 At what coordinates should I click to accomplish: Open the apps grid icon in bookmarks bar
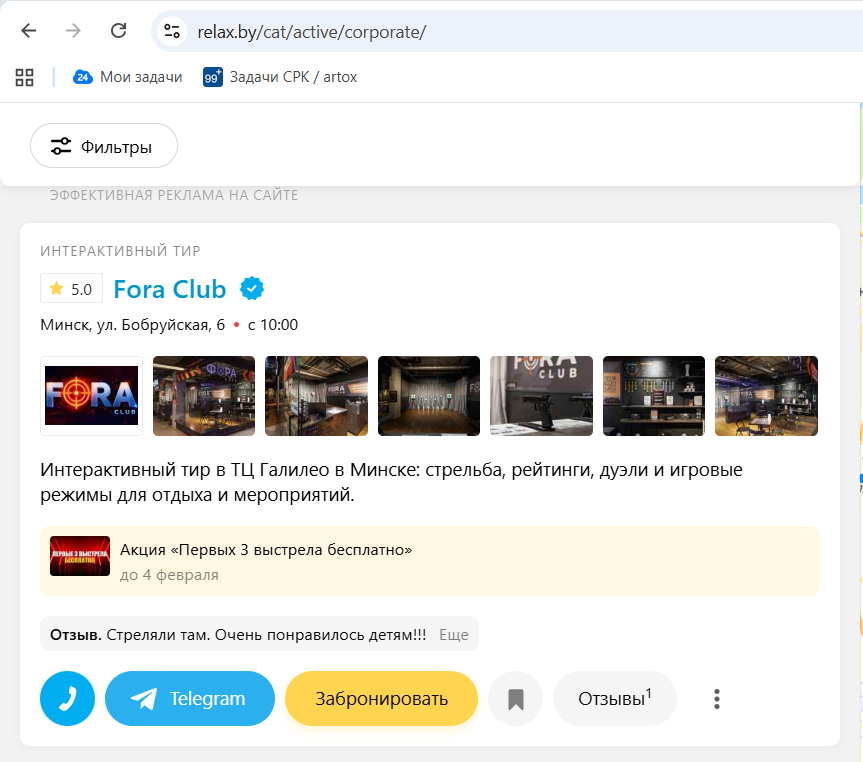(24, 77)
